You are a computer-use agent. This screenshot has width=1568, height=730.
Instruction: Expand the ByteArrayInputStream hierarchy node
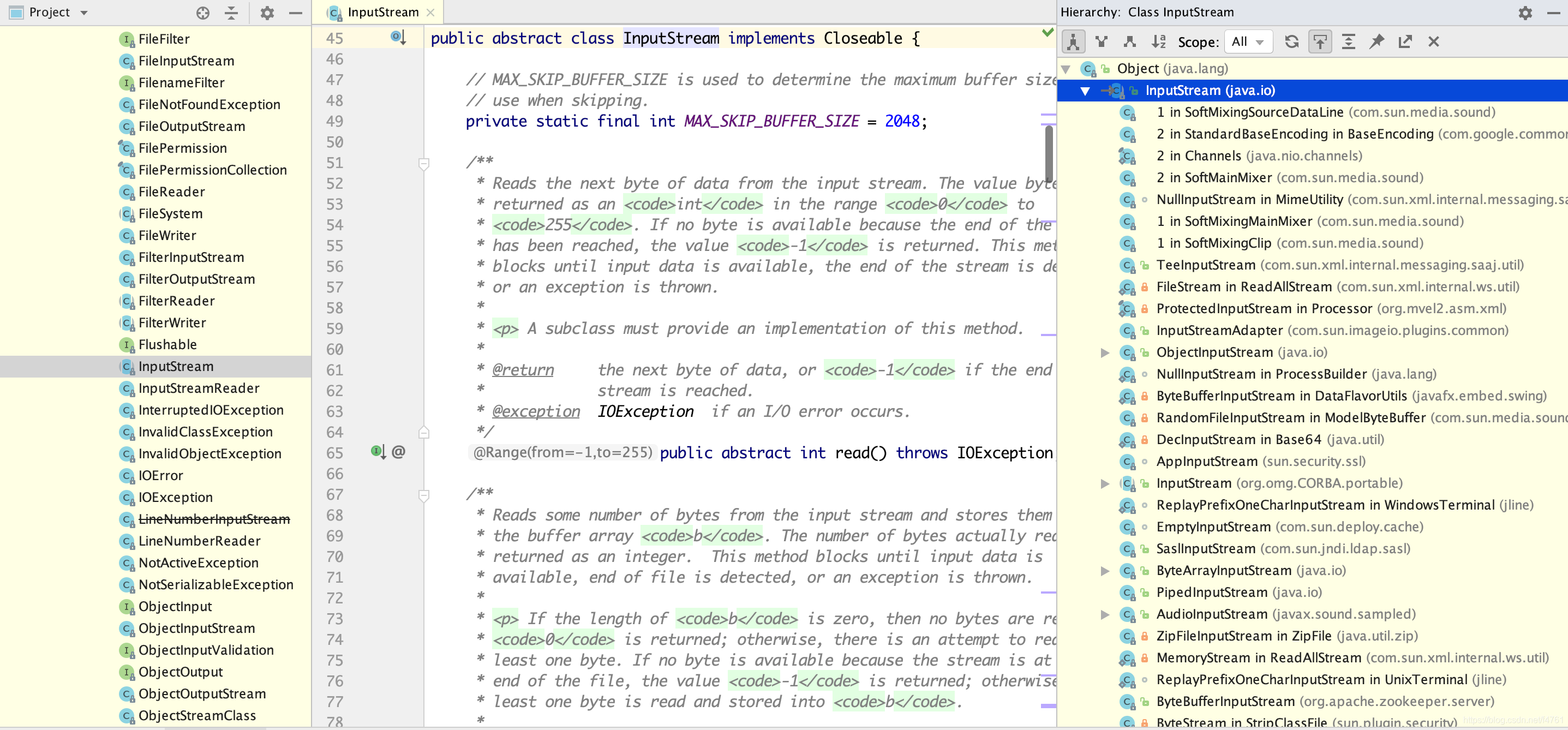(x=1105, y=571)
